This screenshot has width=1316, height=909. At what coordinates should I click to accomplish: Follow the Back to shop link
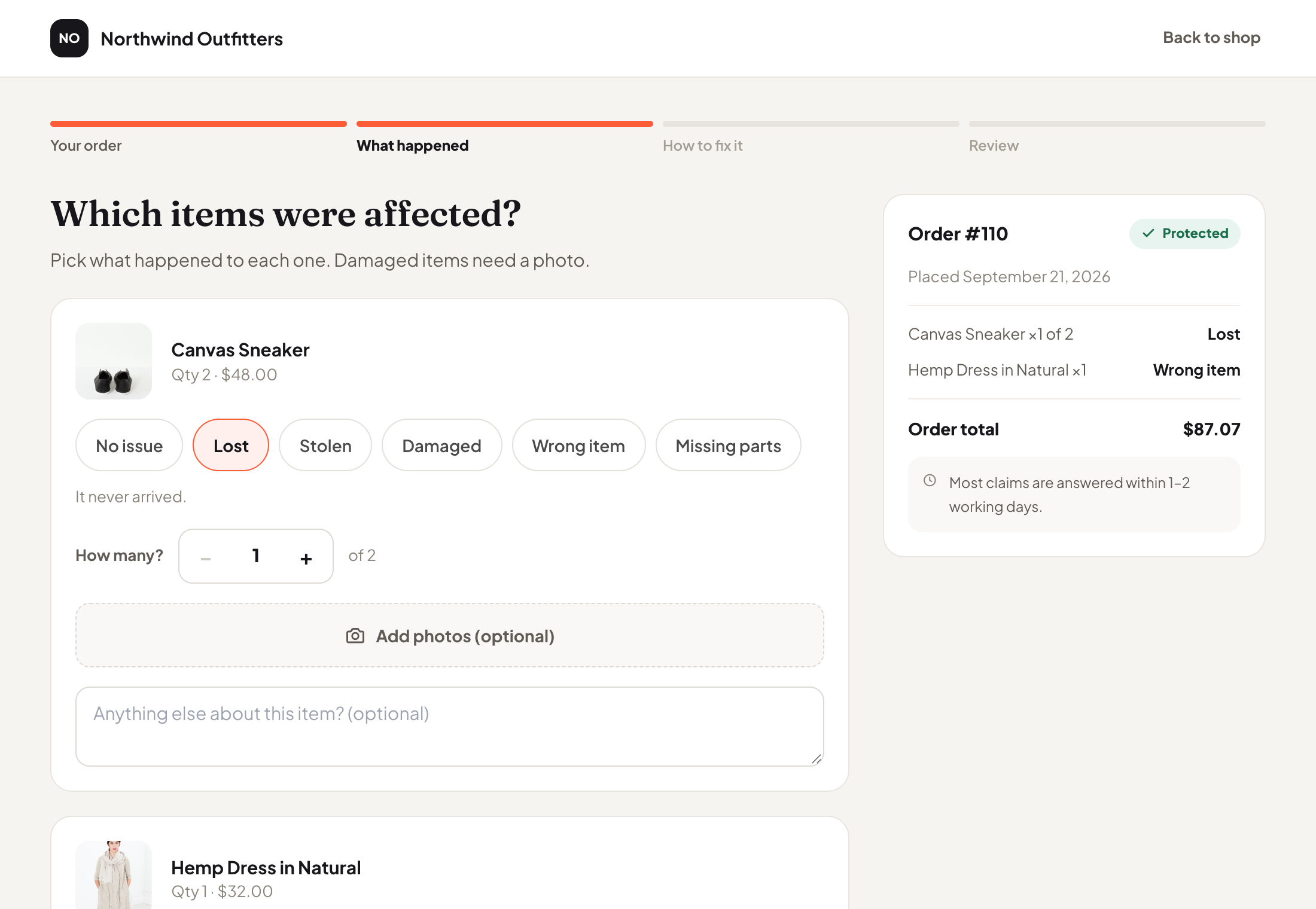[x=1211, y=38]
